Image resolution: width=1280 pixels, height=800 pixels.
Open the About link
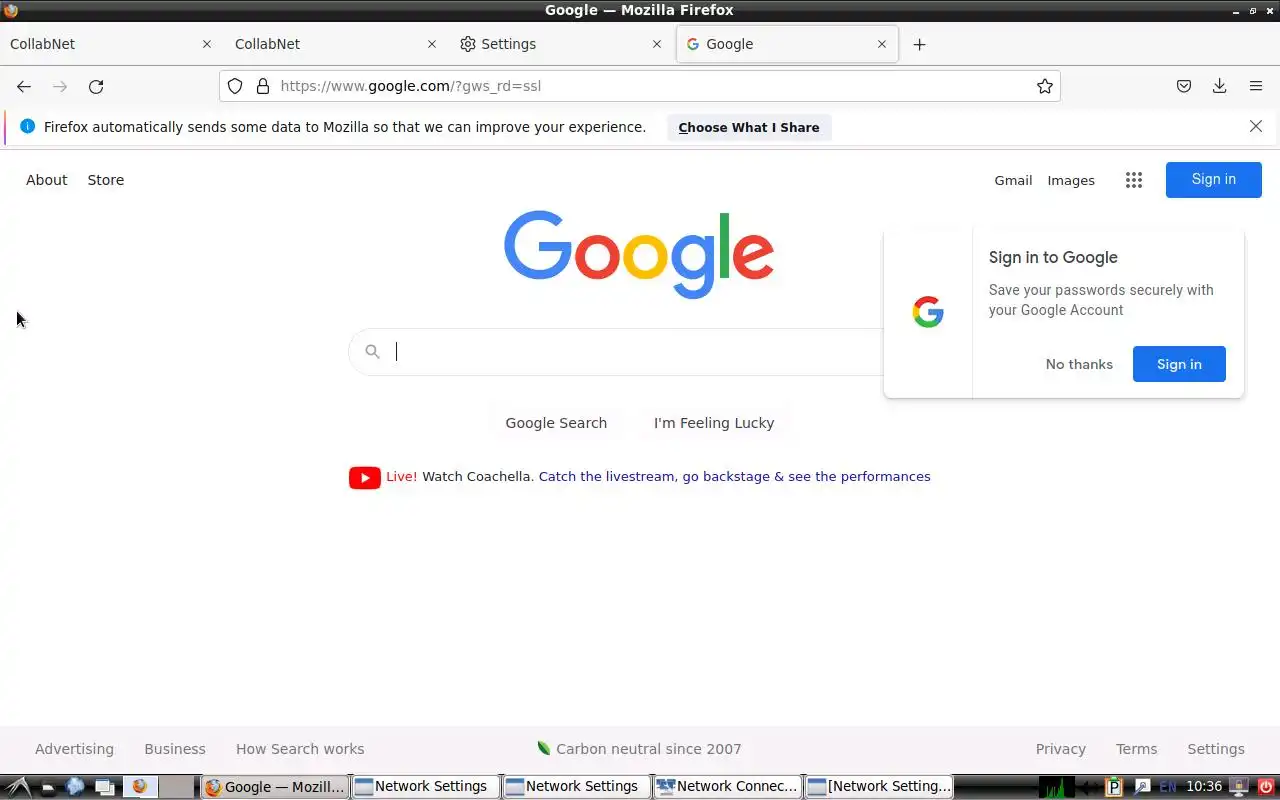(47, 180)
